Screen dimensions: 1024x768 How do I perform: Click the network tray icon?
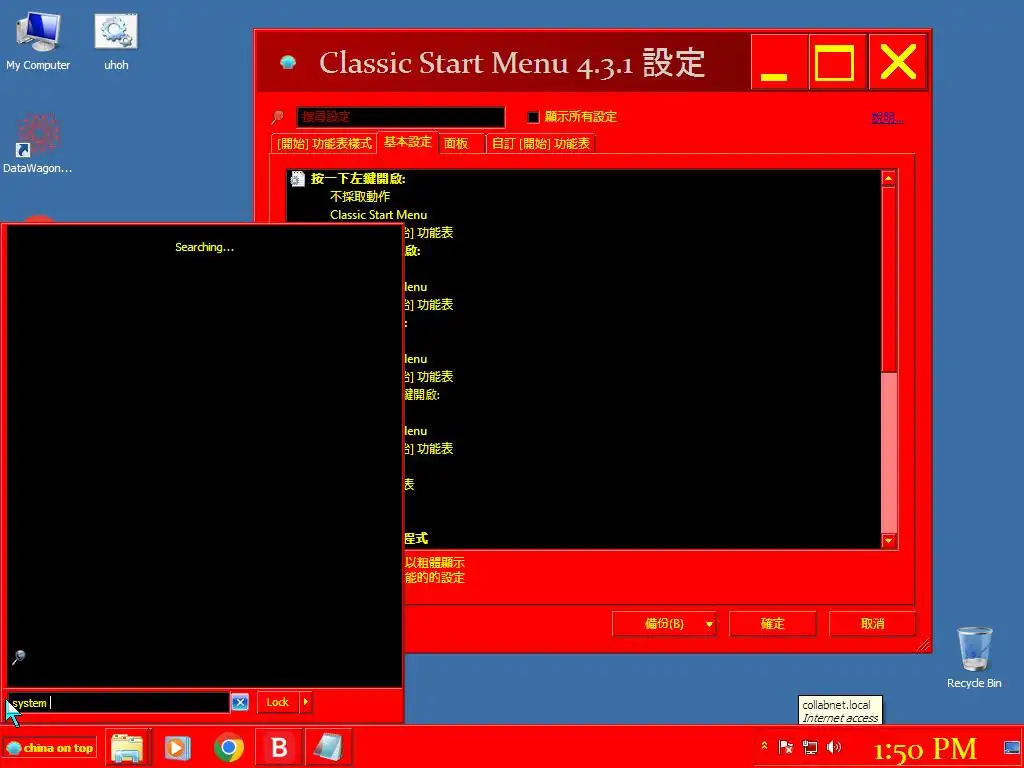pyautogui.click(x=810, y=747)
